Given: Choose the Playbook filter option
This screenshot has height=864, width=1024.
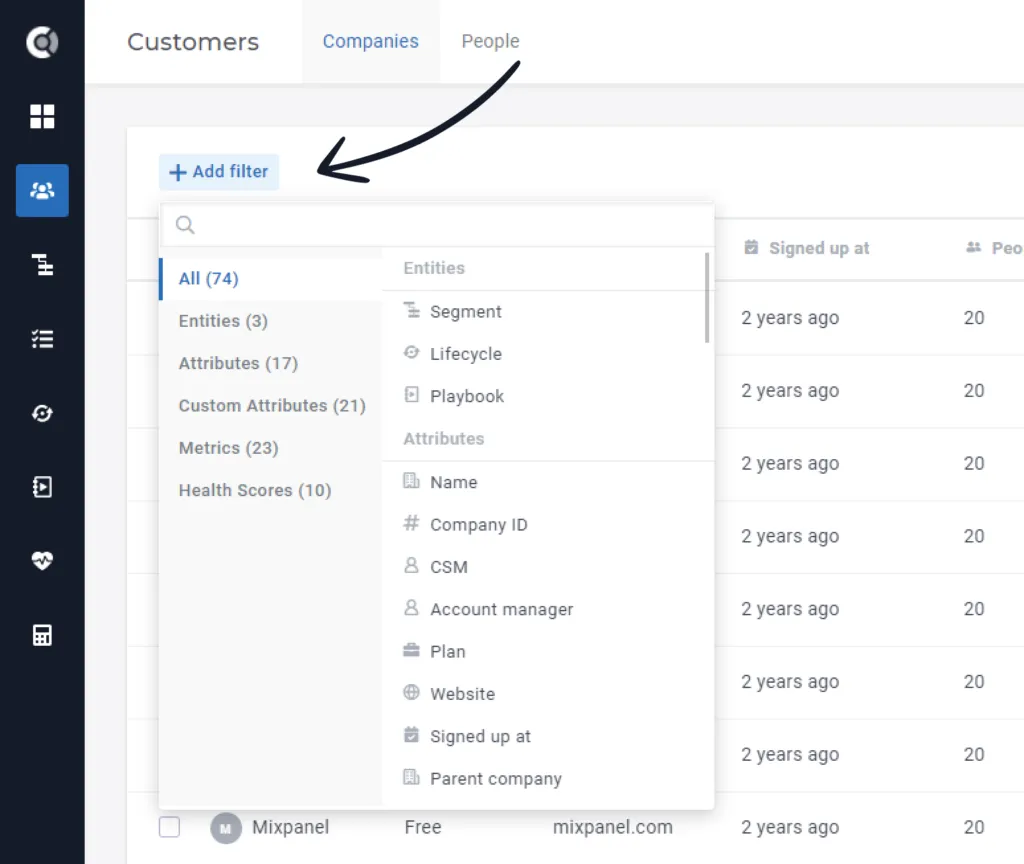Looking at the screenshot, I should click(x=548, y=396).
